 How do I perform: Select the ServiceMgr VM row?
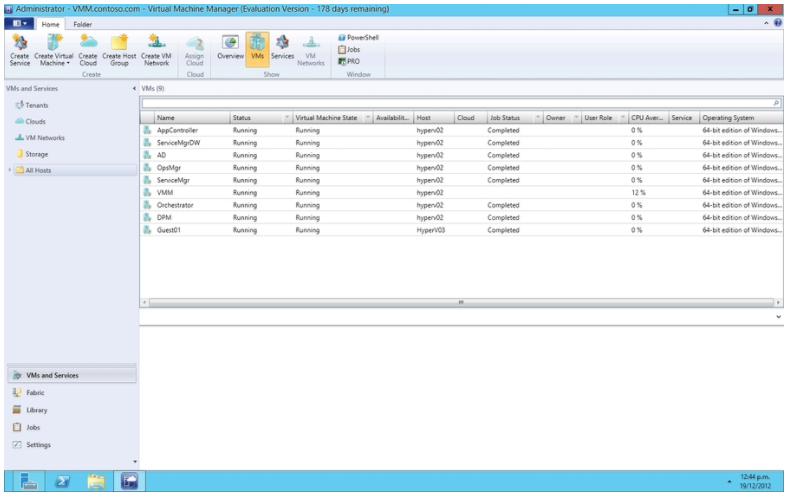point(461,180)
